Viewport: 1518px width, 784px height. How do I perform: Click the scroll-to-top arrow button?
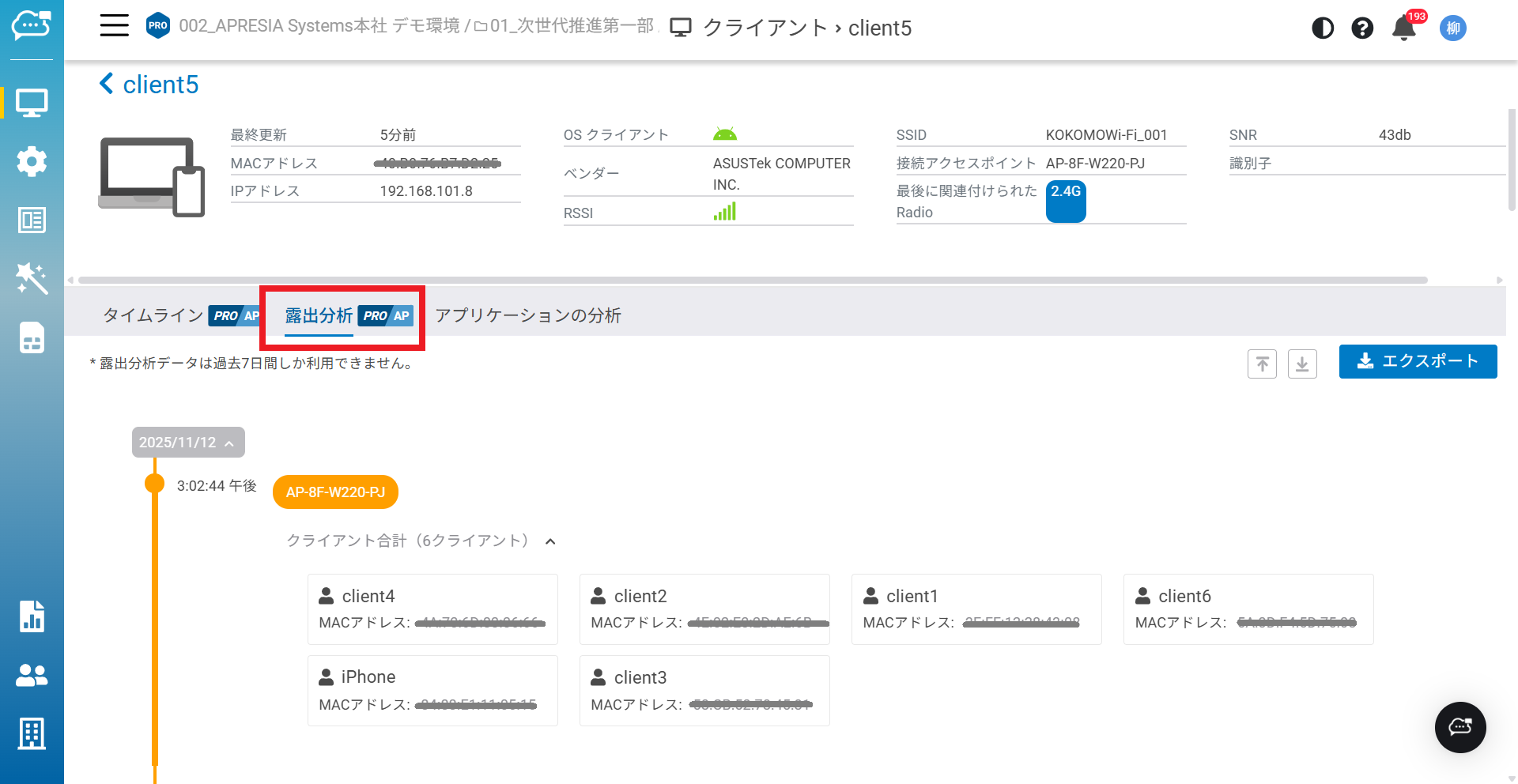tap(1262, 364)
